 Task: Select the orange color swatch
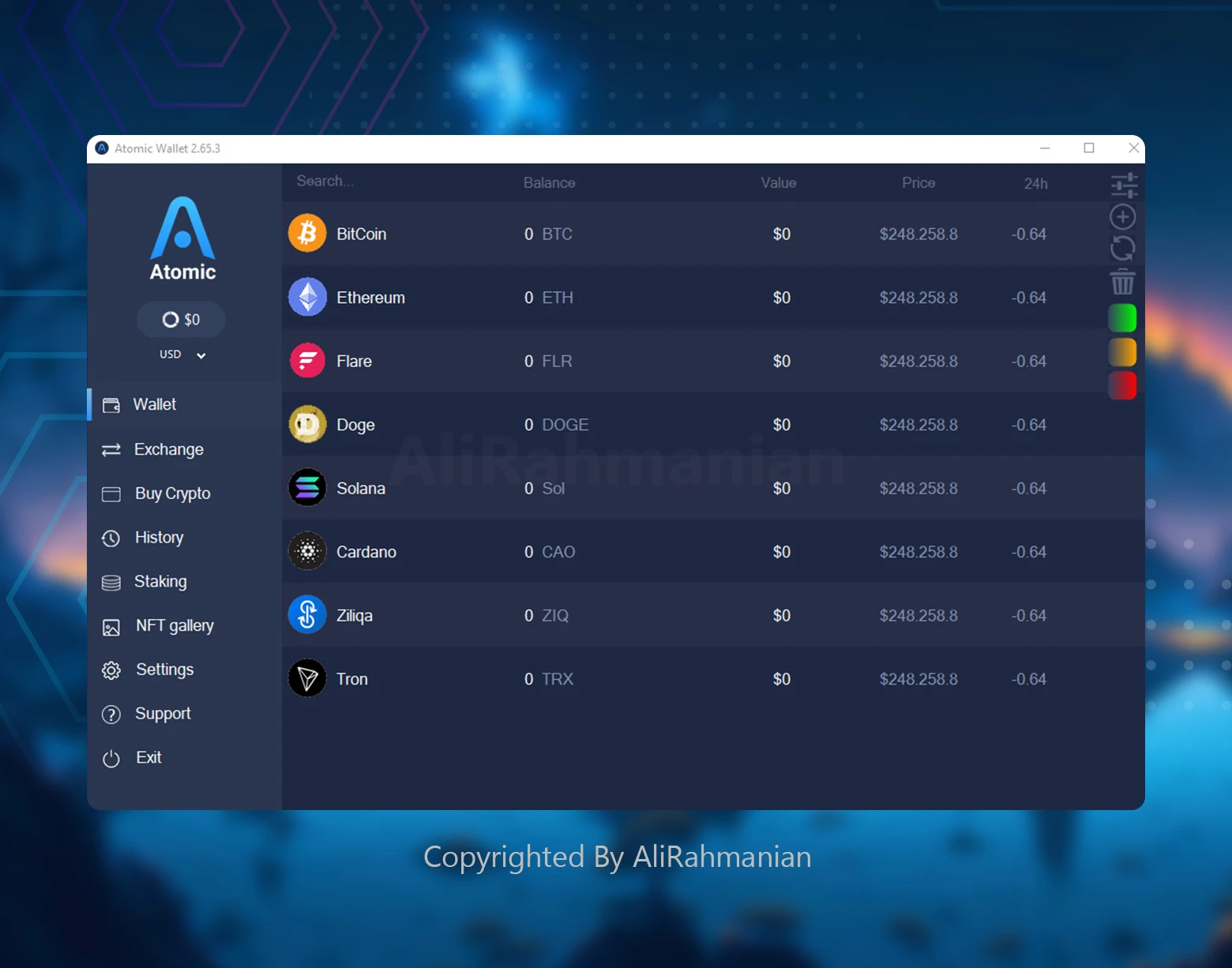pyautogui.click(x=1122, y=352)
